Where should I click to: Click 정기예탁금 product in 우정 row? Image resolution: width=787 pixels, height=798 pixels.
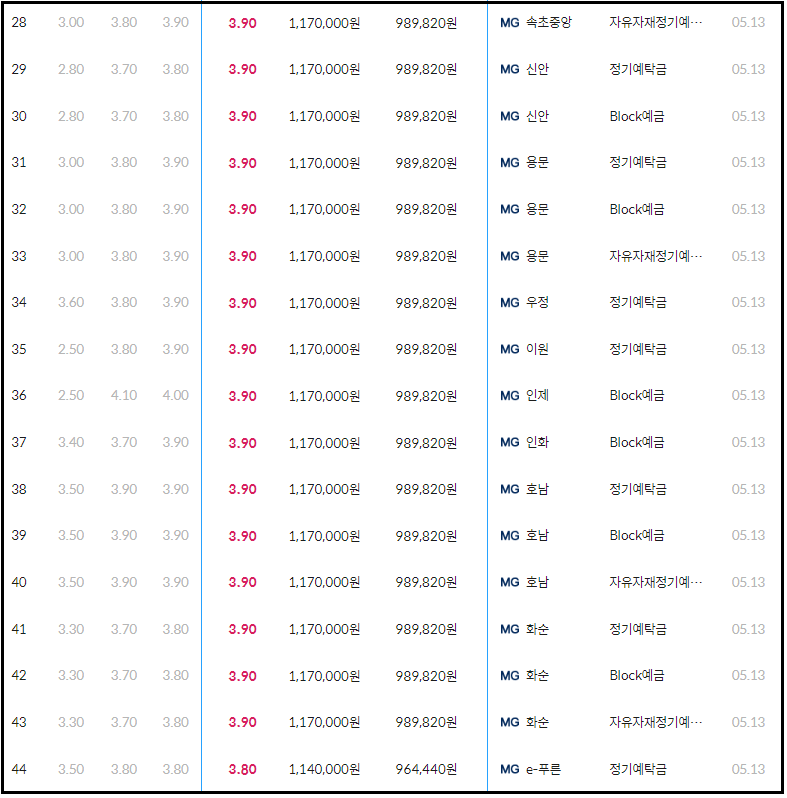point(638,302)
